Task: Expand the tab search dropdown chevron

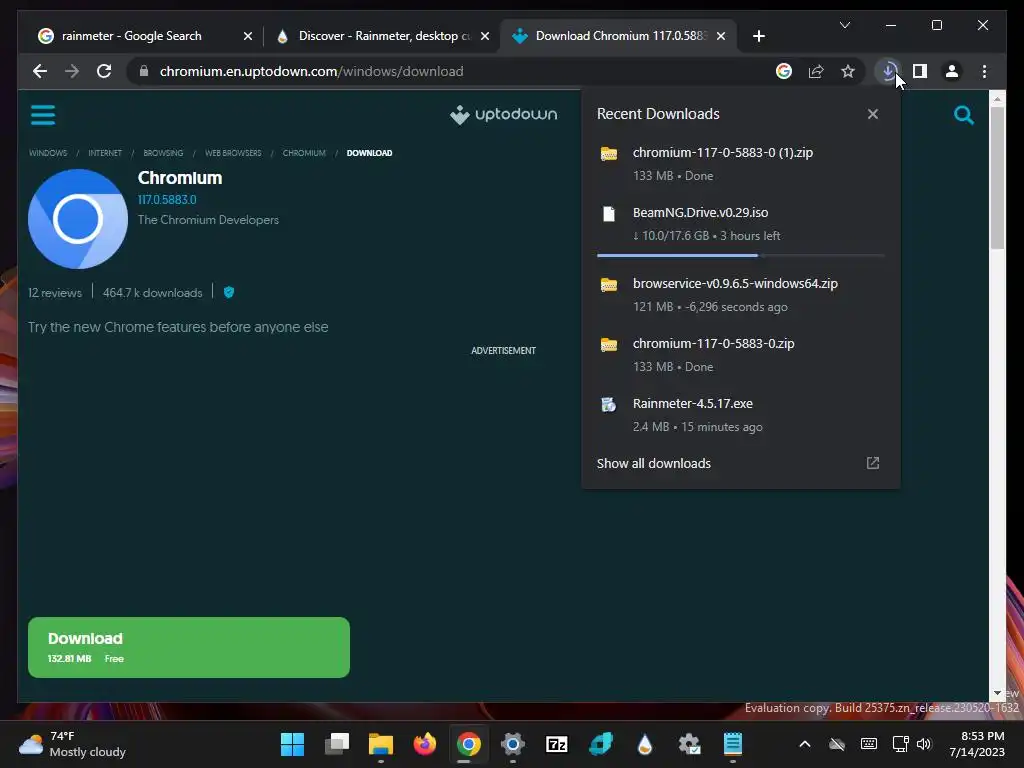Action: pyautogui.click(x=844, y=25)
